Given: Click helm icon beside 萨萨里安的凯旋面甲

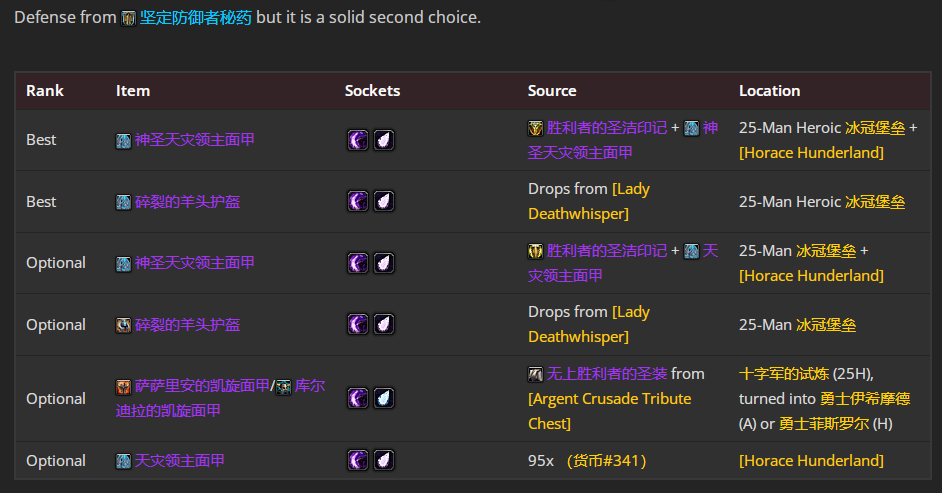Looking at the screenshot, I should [x=123, y=387].
